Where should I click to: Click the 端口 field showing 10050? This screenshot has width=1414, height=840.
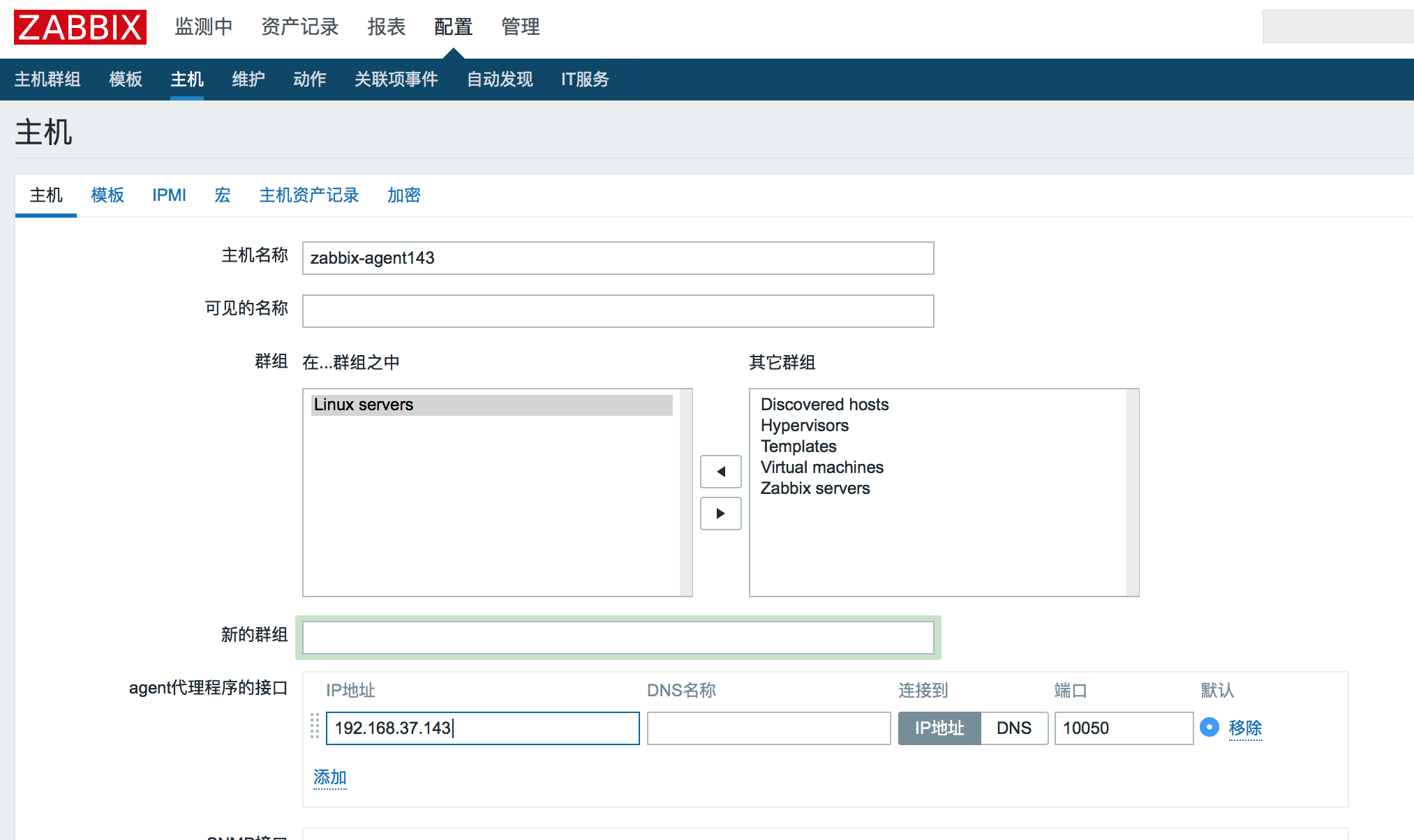point(1124,728)
